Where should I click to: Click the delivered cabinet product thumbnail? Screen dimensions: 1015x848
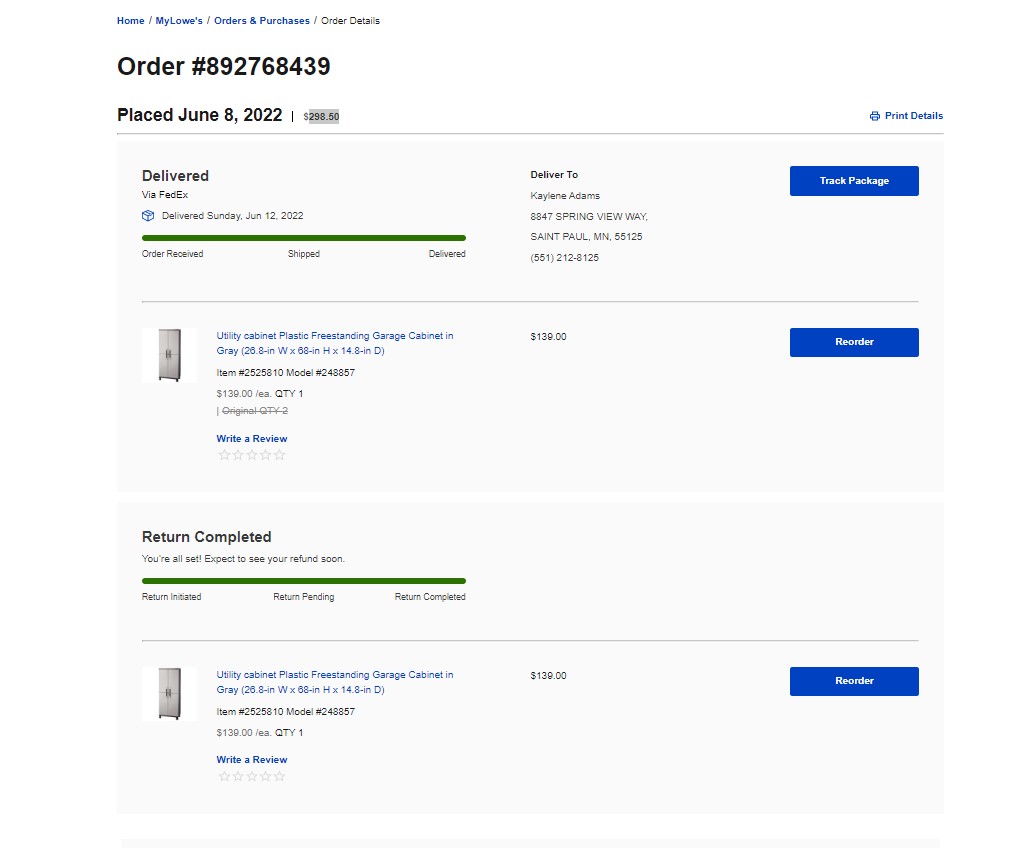click(x=170, y=355)
